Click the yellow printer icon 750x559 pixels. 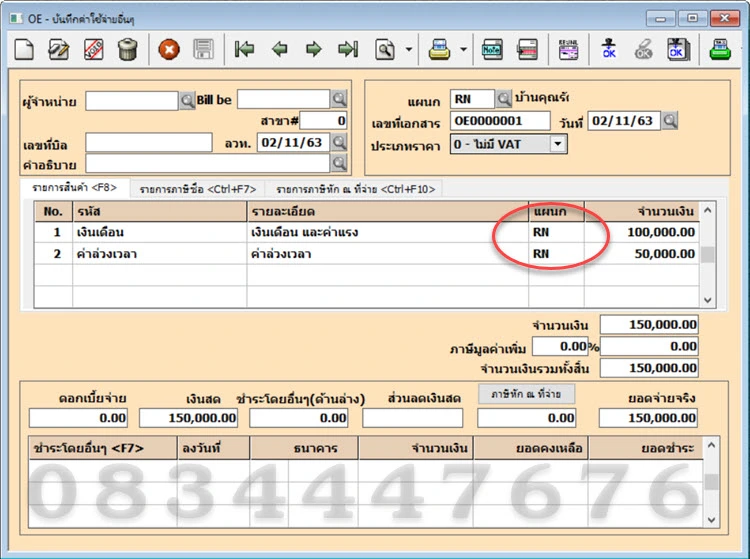pos(439,49)
